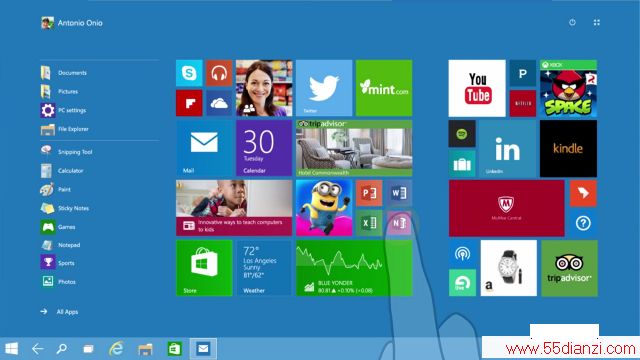Open the mint.com tile
This screenshot has height=360, width=640.
pyautogui.click(x=384, y=88)
